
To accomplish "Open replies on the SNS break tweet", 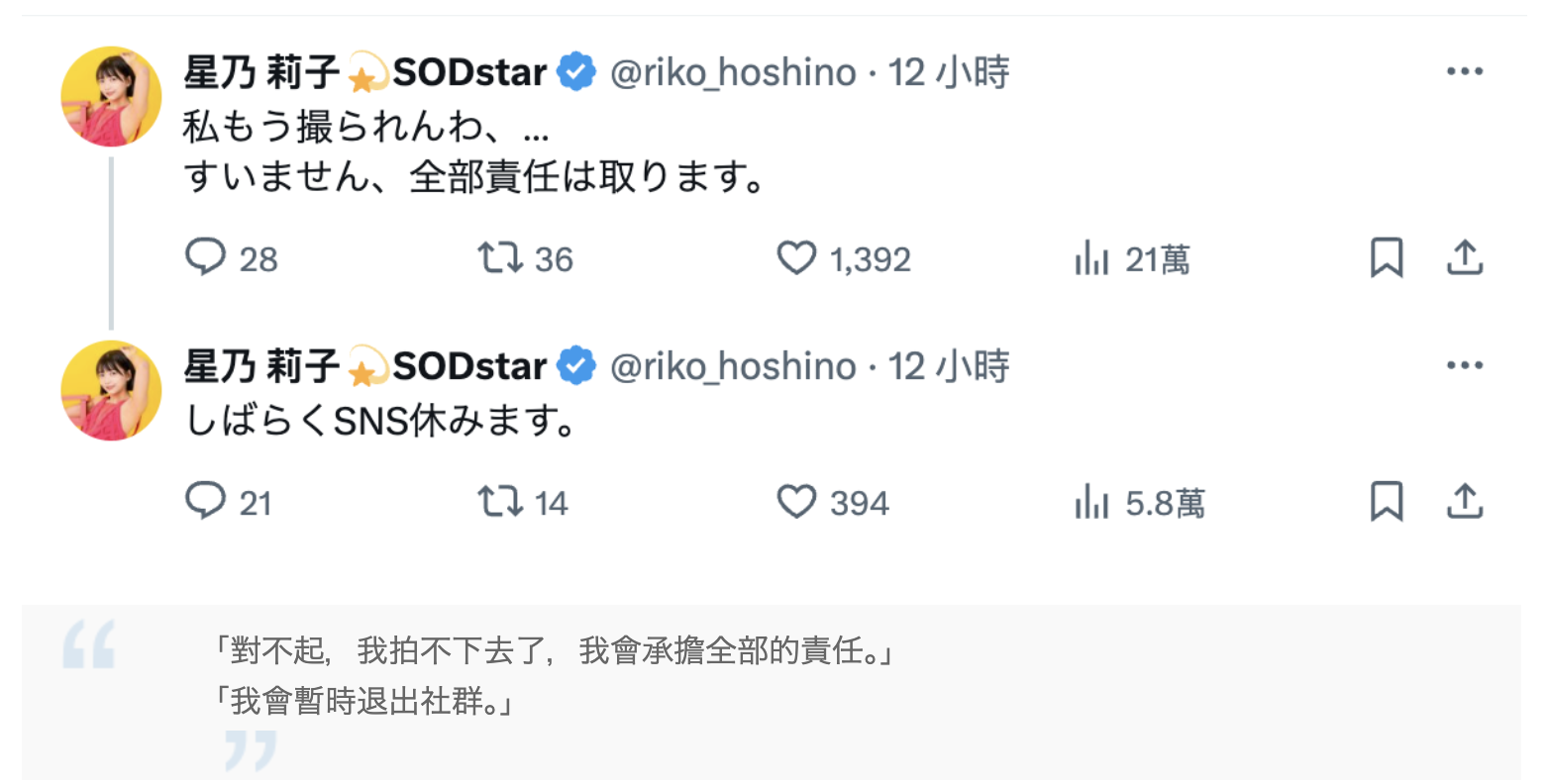I will 205,502.
